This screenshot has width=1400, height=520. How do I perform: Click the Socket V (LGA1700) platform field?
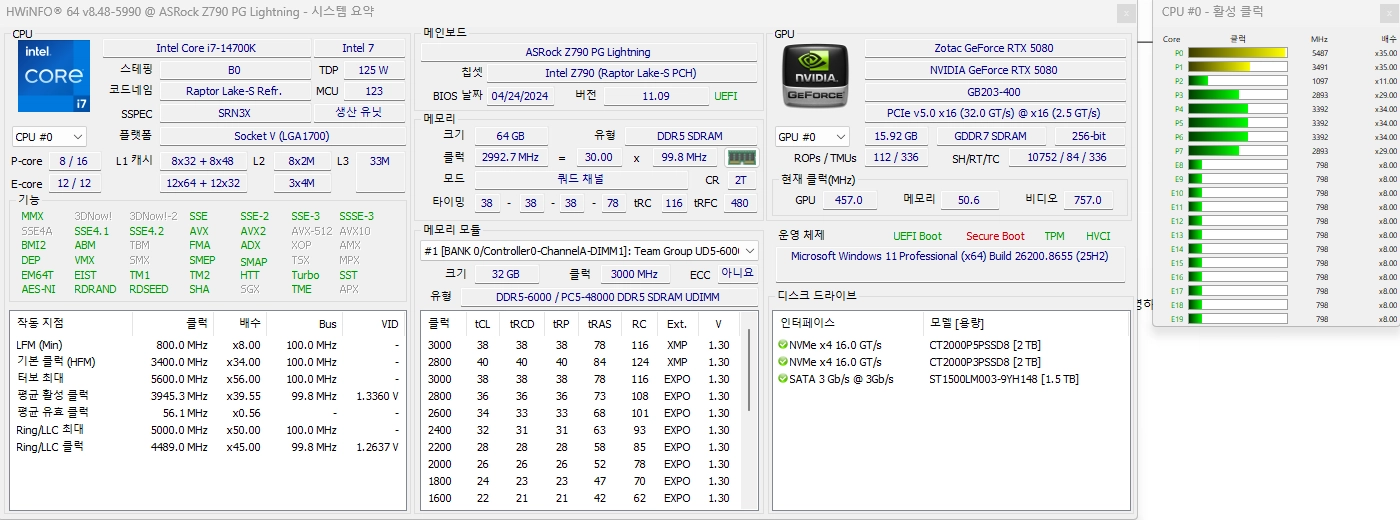[x=281, y=136]
